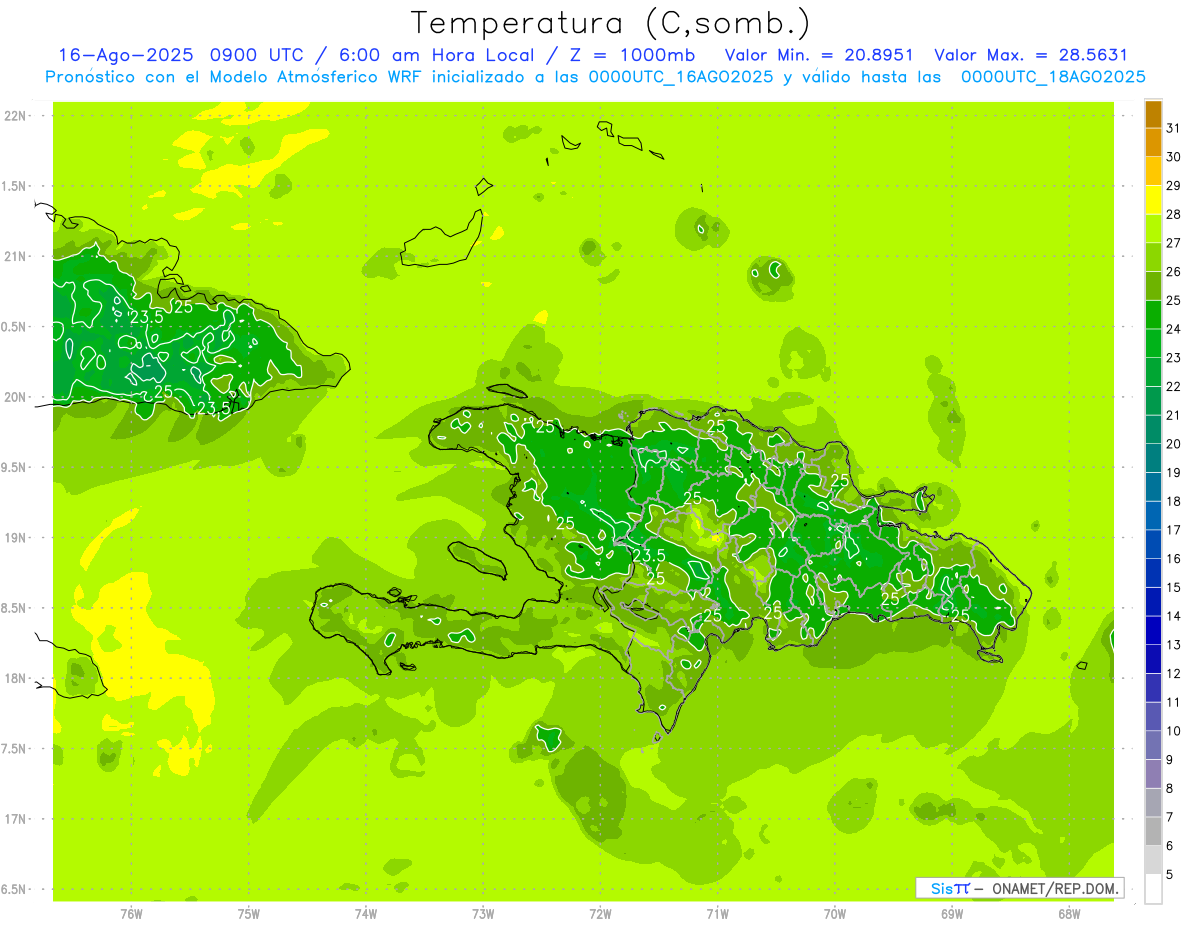
Task: Click the '0900 UTC' time label
Action: click(x=257, y=55)
